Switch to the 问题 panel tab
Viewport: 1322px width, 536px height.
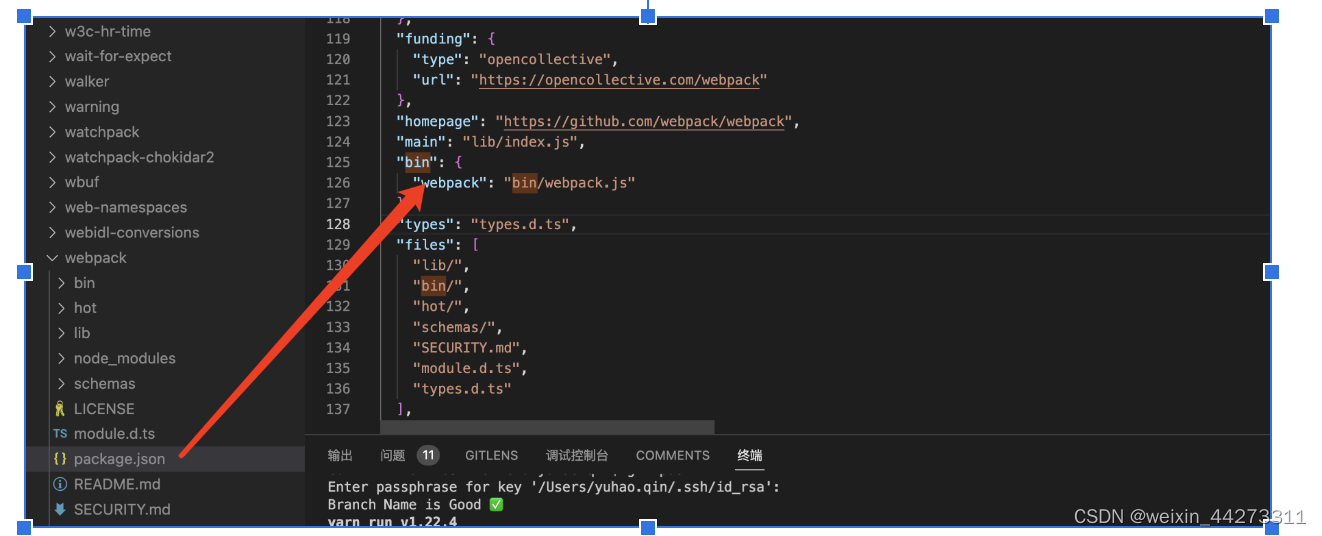point(393,455)
